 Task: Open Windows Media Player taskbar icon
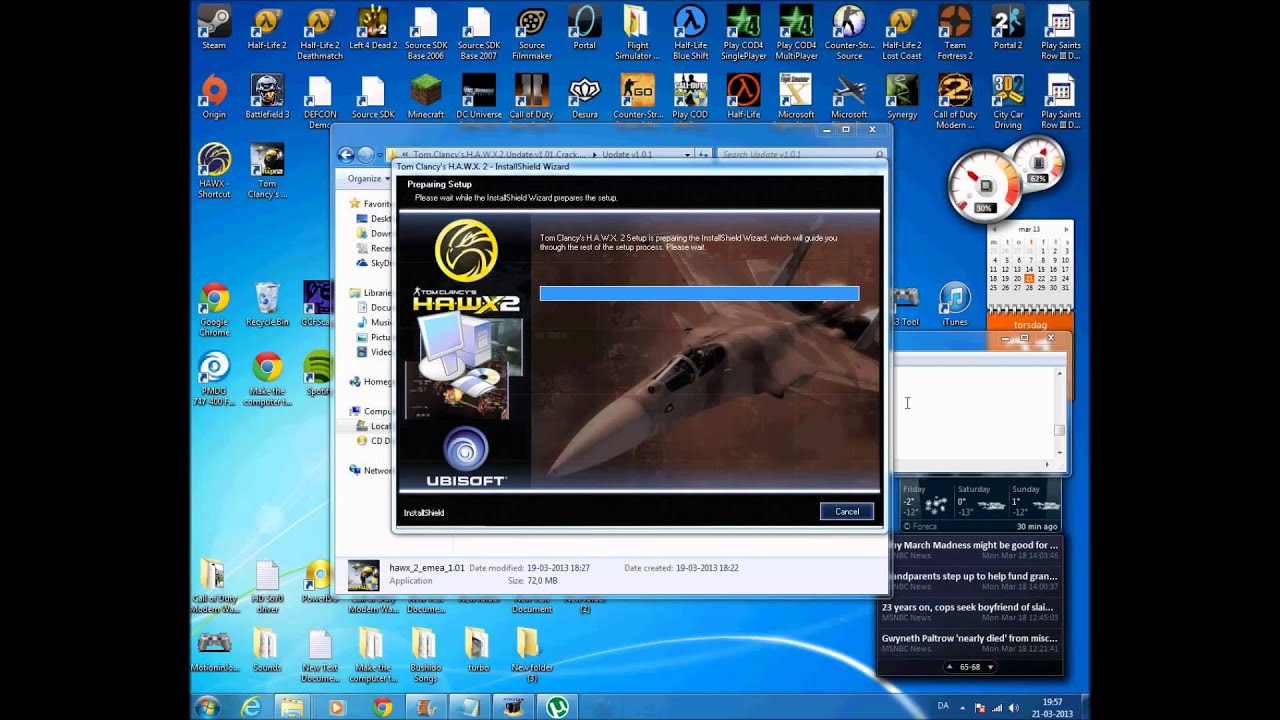336,707
